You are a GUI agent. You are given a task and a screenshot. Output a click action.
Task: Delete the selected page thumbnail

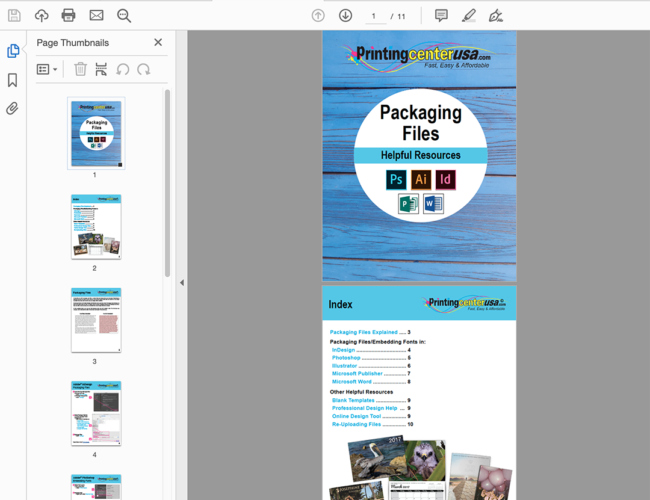click(x=80, y=69)
